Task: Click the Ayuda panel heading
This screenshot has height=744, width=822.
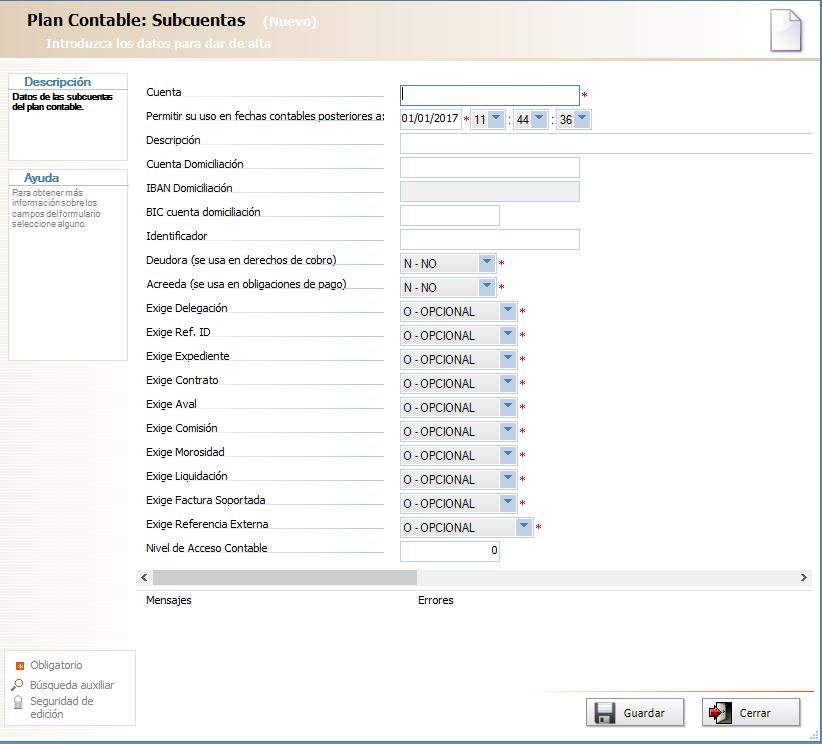Action: point(41,178)
